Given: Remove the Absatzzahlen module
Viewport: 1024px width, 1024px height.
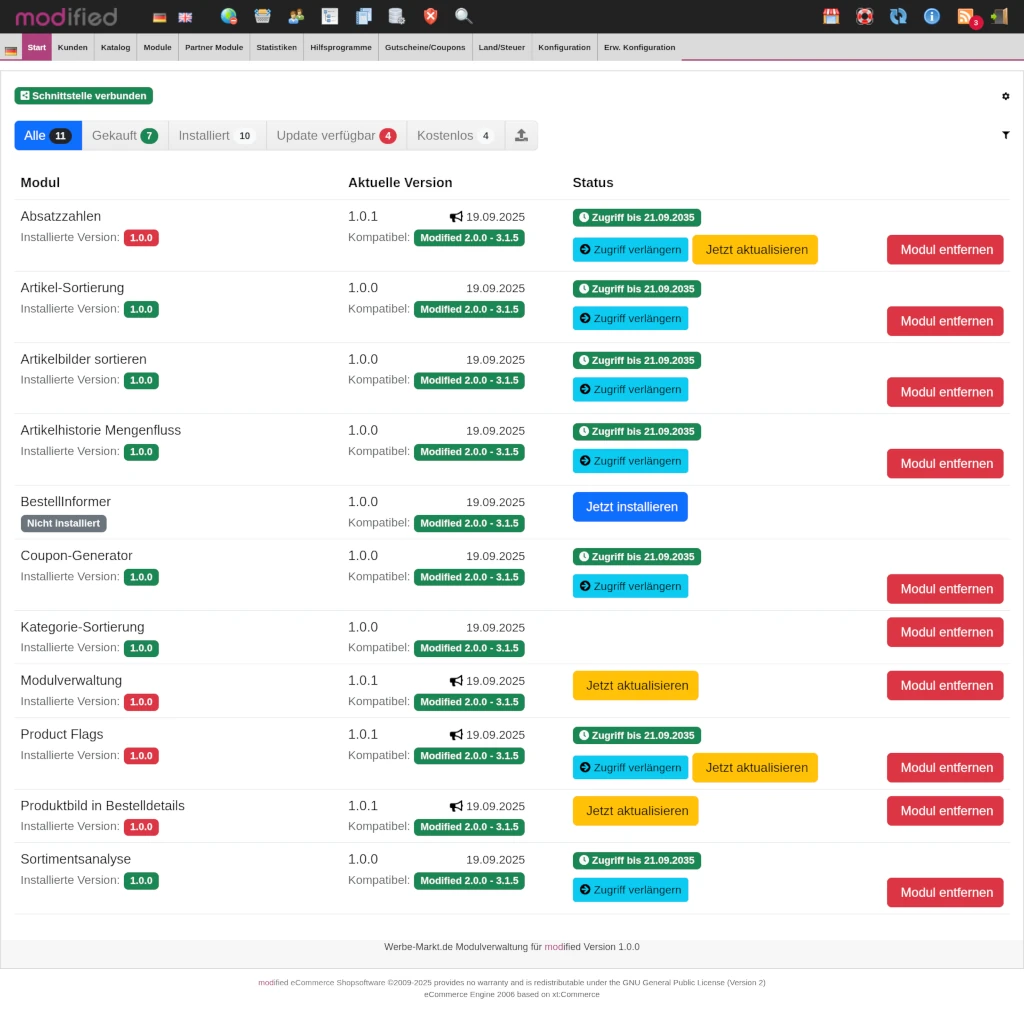Looking at the screenshot, I should tap(945, 250).
